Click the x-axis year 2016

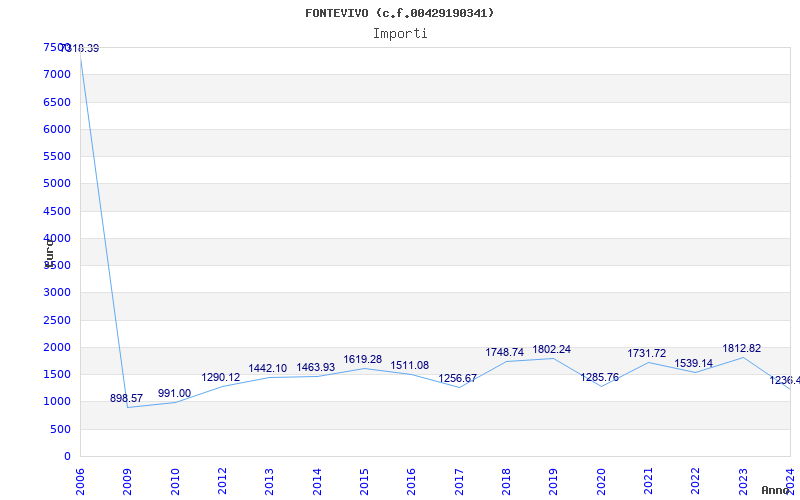[412, 482]
